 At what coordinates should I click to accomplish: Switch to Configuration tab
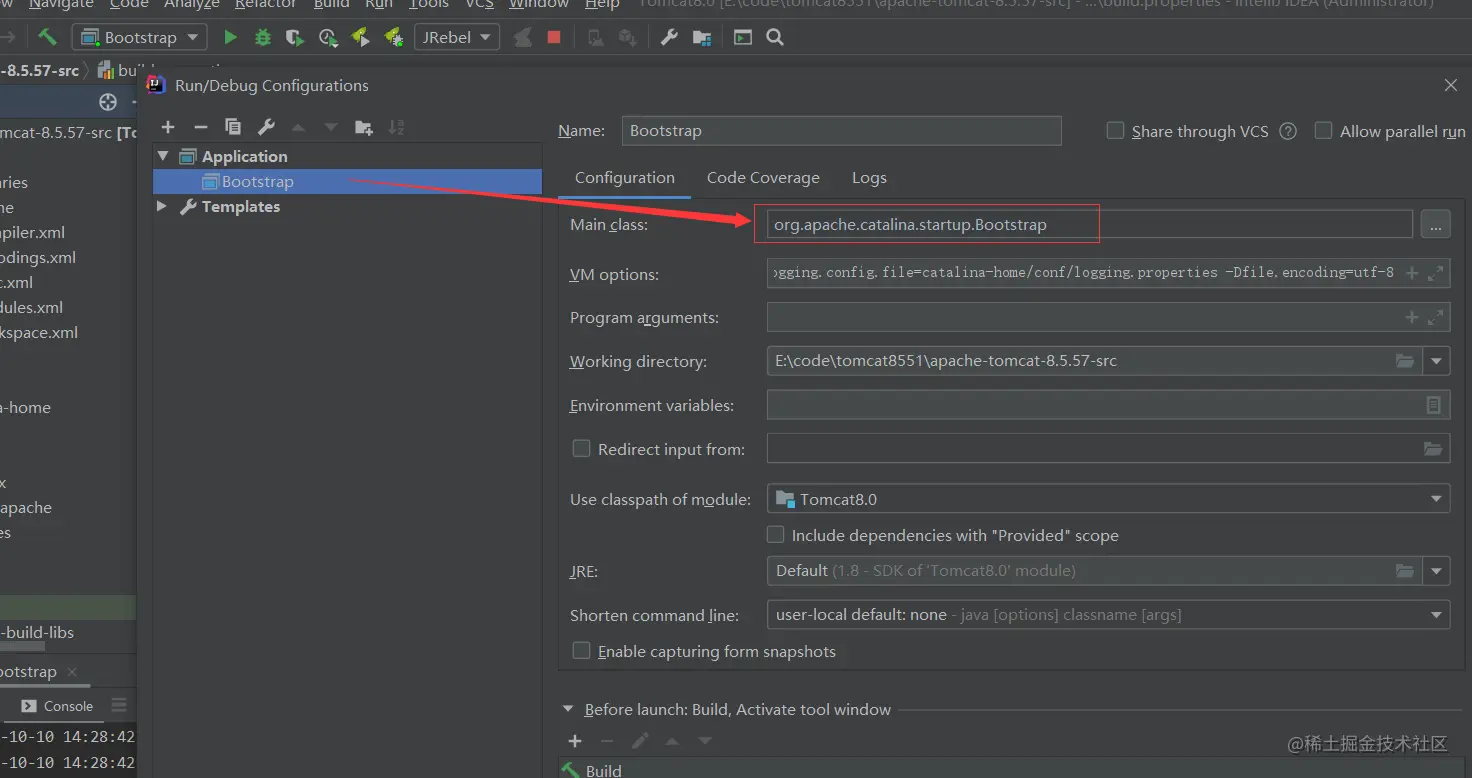point(625,177)
